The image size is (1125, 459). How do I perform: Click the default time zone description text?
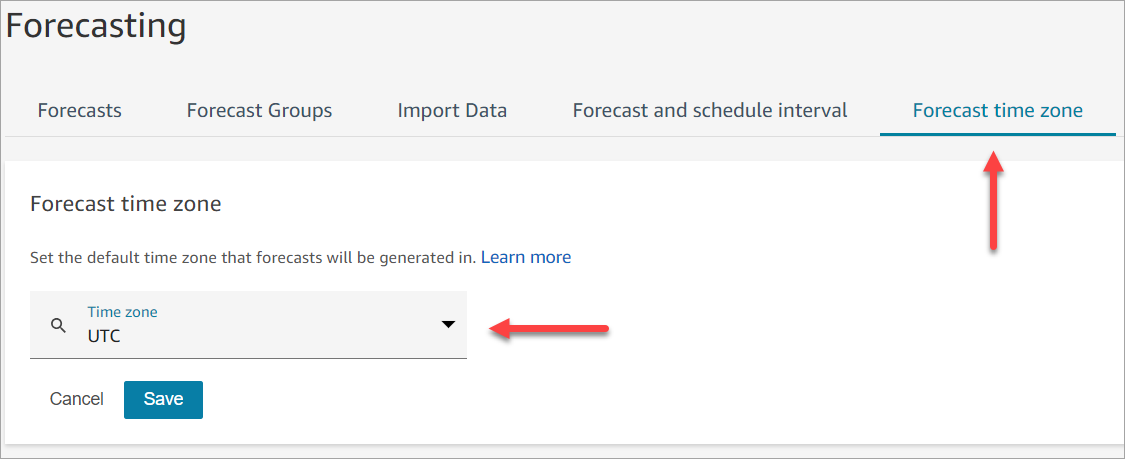pos(252,258)
